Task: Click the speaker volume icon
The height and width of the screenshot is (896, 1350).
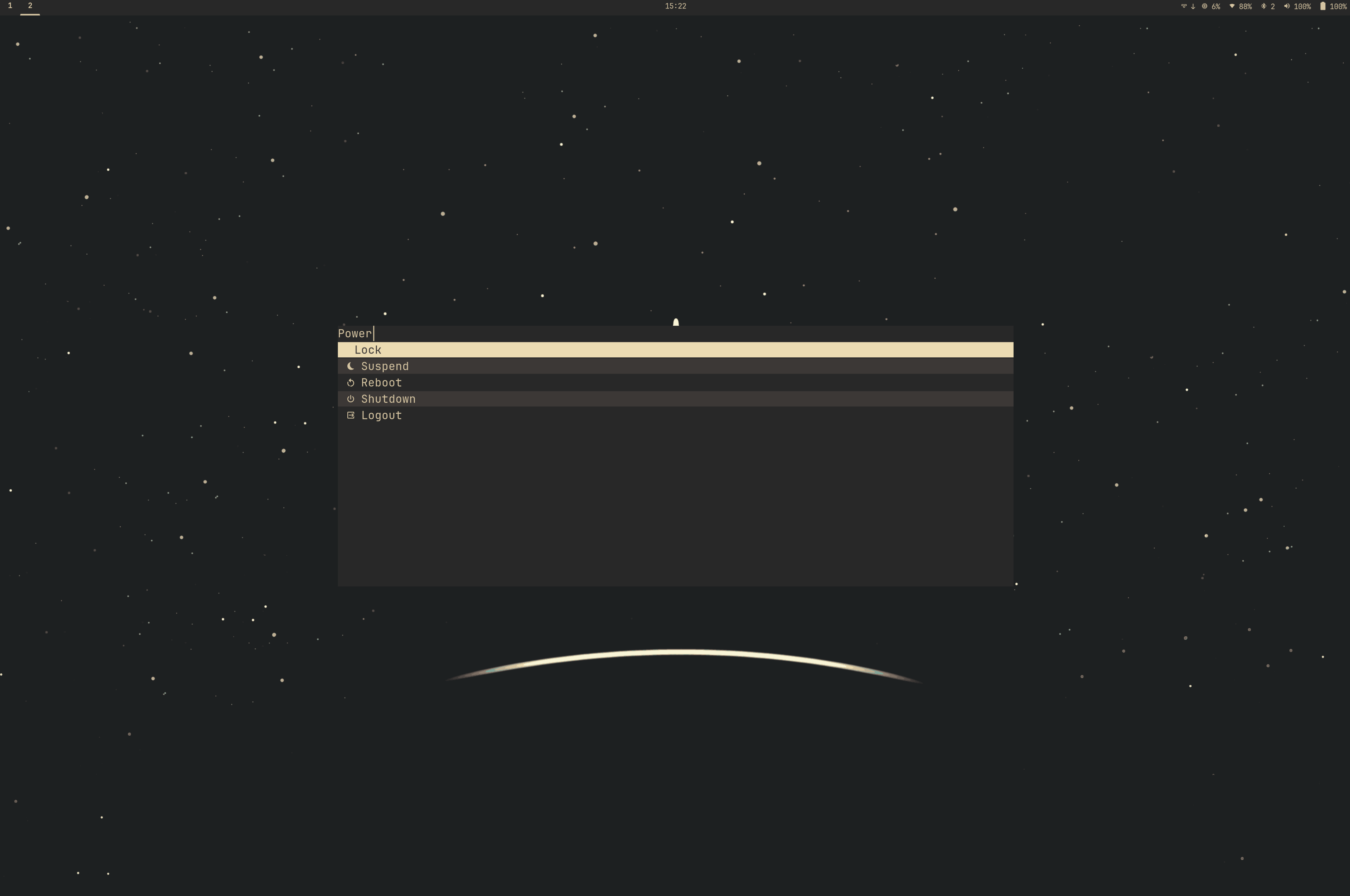Action: pos(1287,6)
